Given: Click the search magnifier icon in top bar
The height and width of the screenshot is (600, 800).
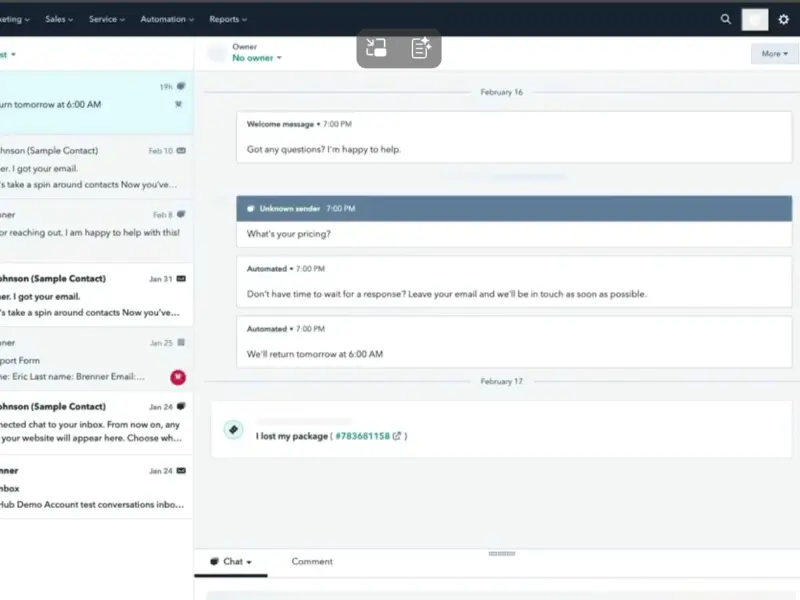Looking at the screenshot, I should click(x=726, y=19).
